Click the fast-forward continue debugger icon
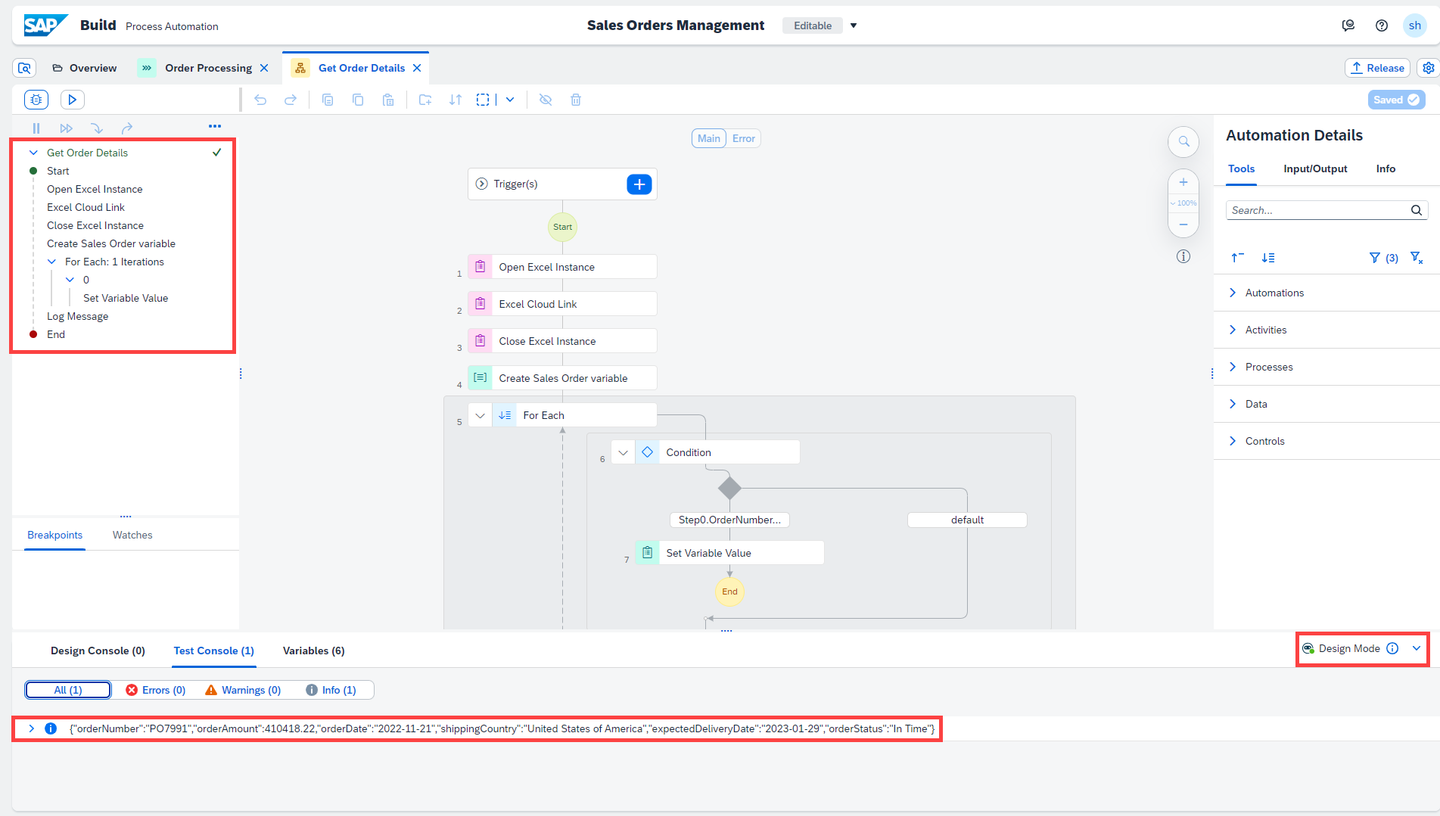 point(66,128)
